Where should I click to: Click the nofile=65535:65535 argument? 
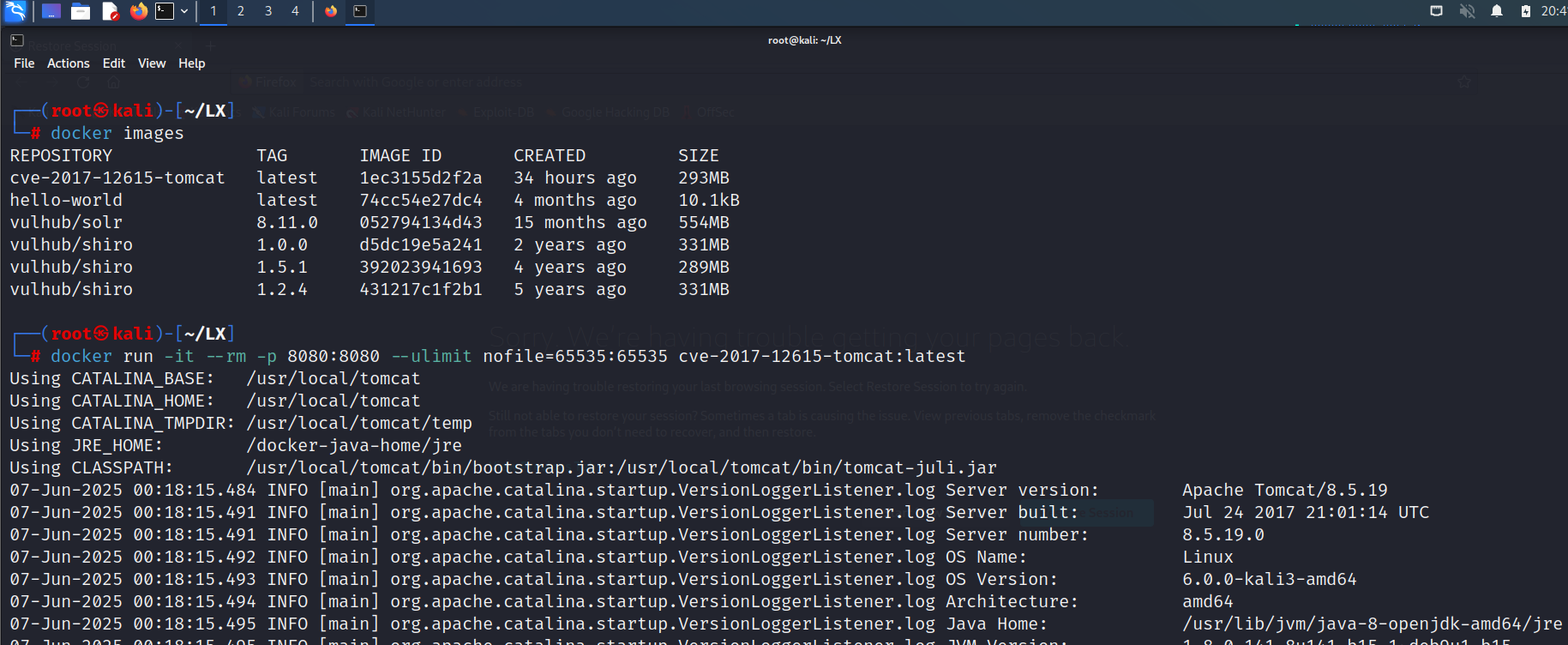click(575, 356)
